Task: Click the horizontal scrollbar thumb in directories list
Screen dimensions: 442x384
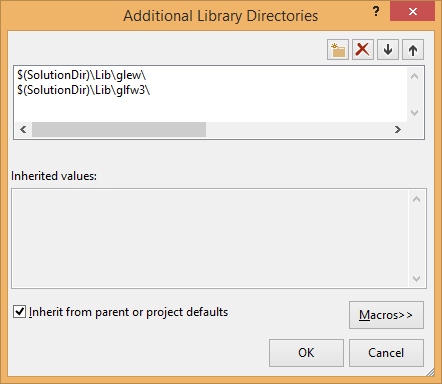Action: (119, 129)
